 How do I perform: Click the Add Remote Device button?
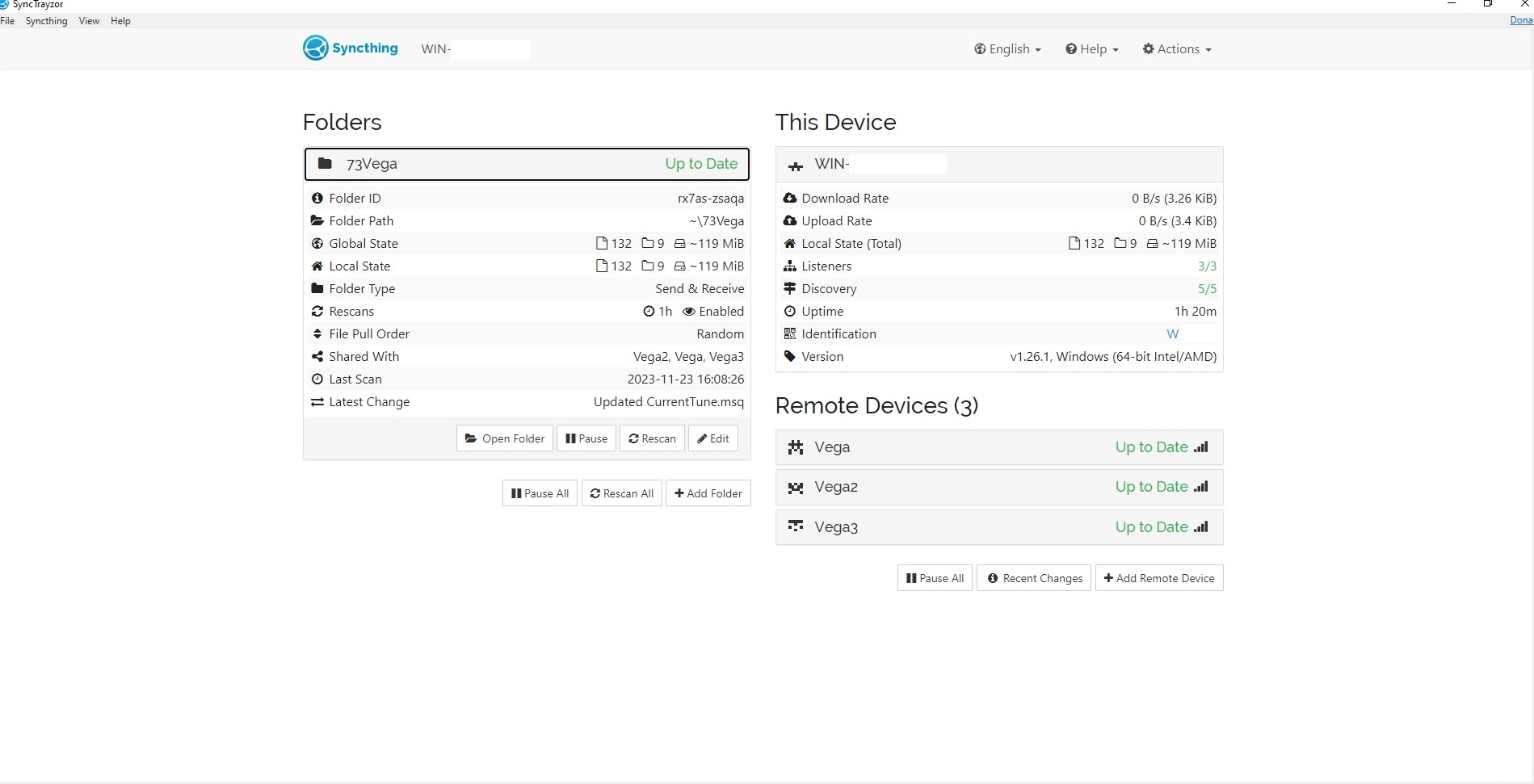[x=1159, y=578]
